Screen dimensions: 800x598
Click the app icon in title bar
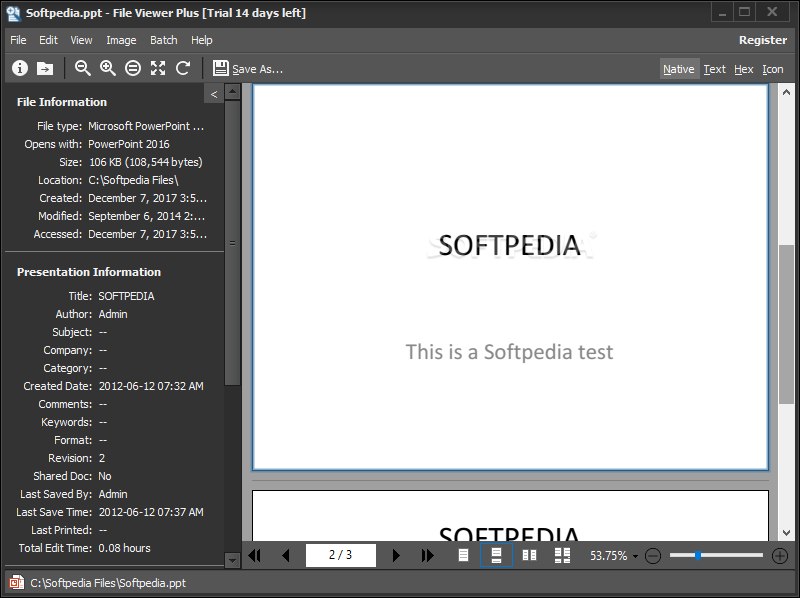point(13,13)
